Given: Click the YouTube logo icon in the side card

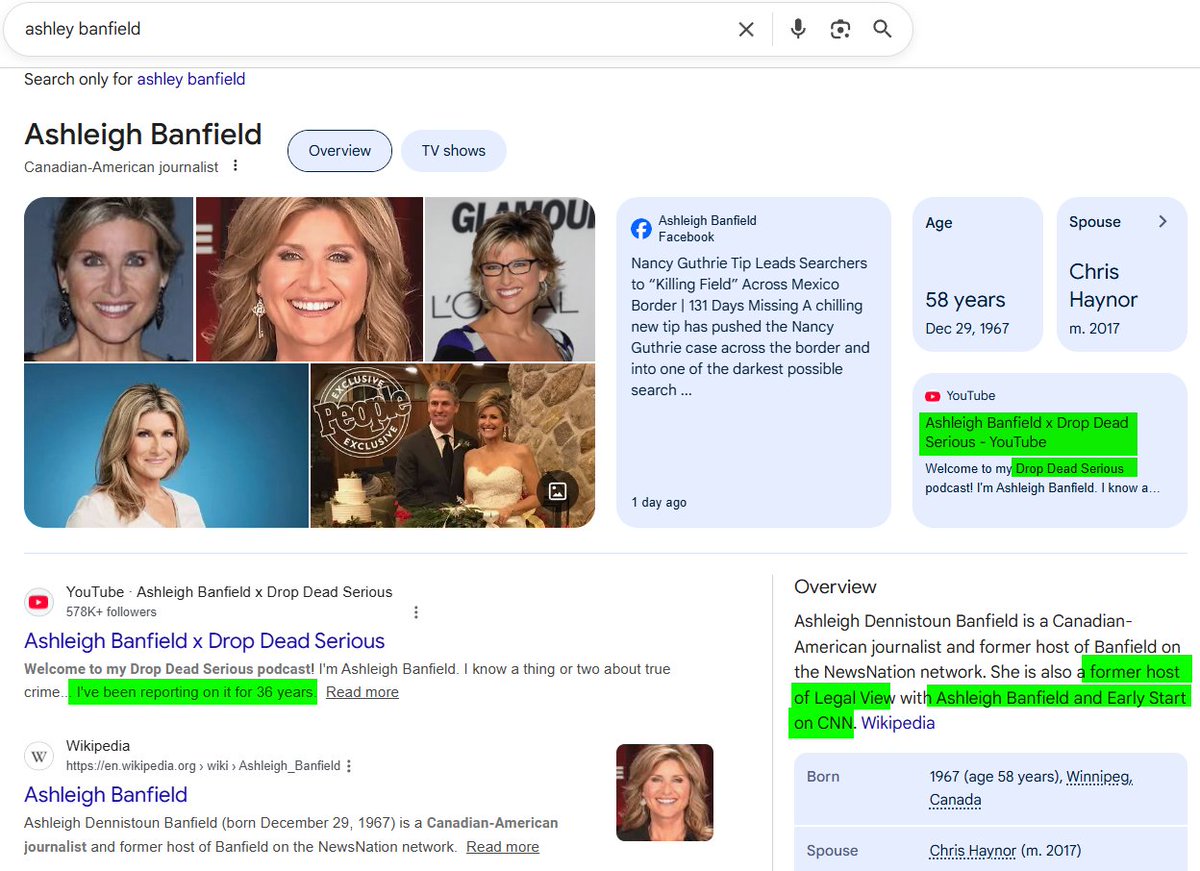Looking at the screenshot, I should 933,396.
